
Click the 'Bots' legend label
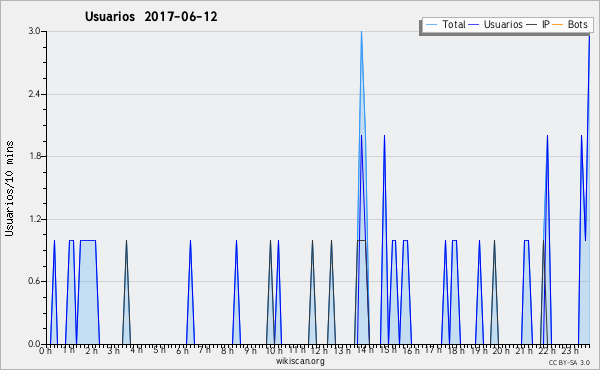pos(577,24)
